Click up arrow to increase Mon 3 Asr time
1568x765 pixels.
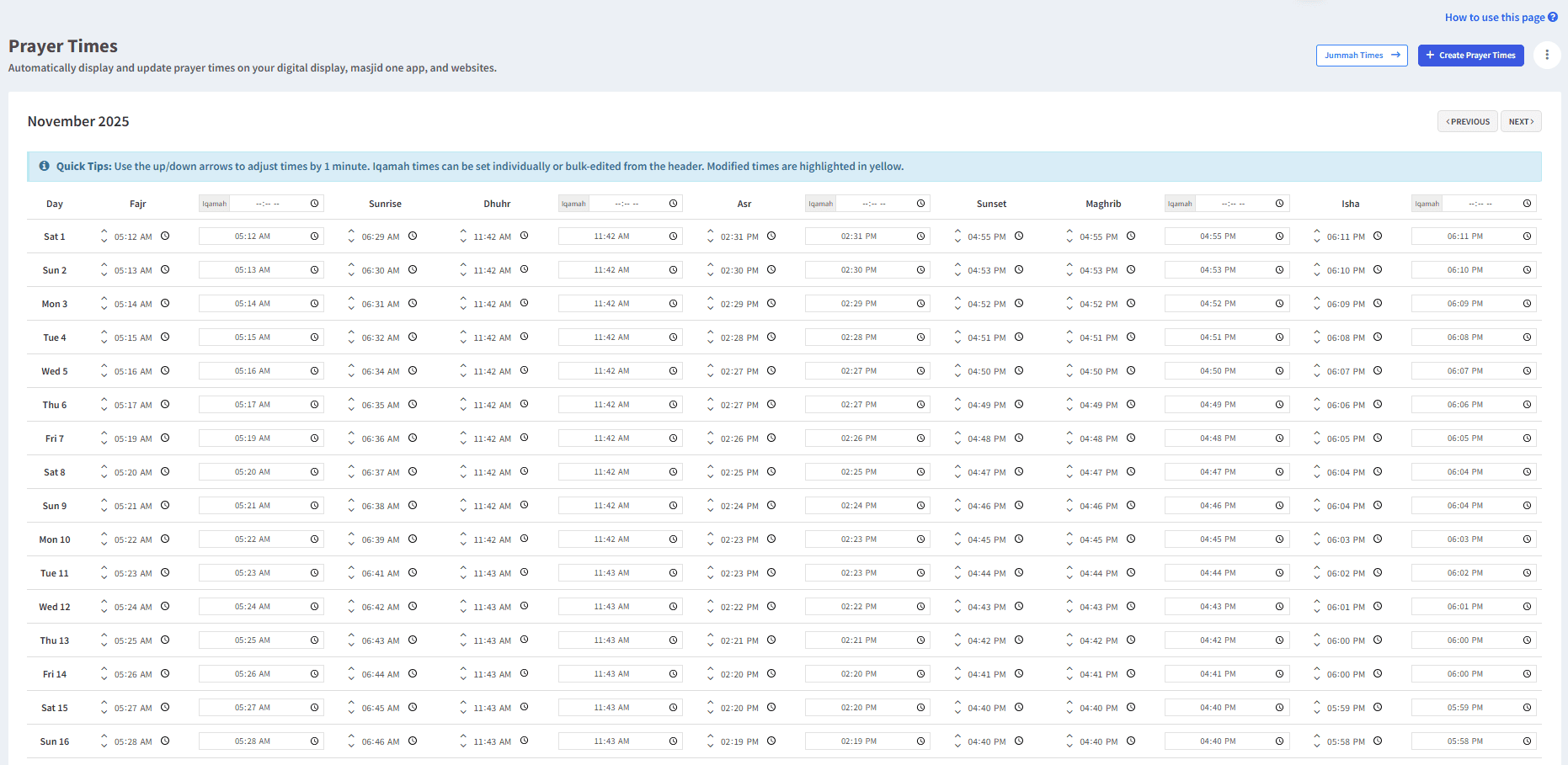(x=710, y=299)
